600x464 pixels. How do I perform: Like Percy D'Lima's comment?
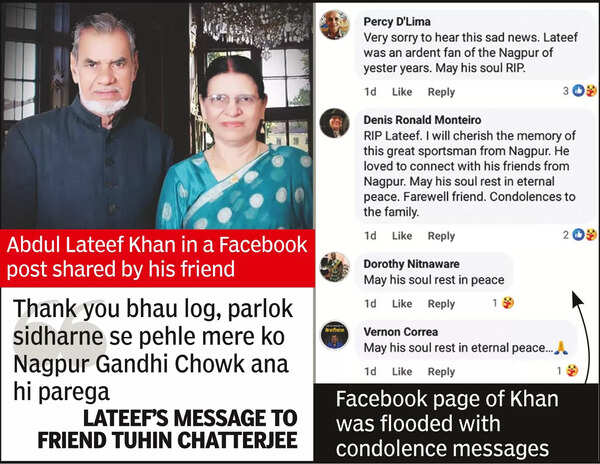point(402,92)
